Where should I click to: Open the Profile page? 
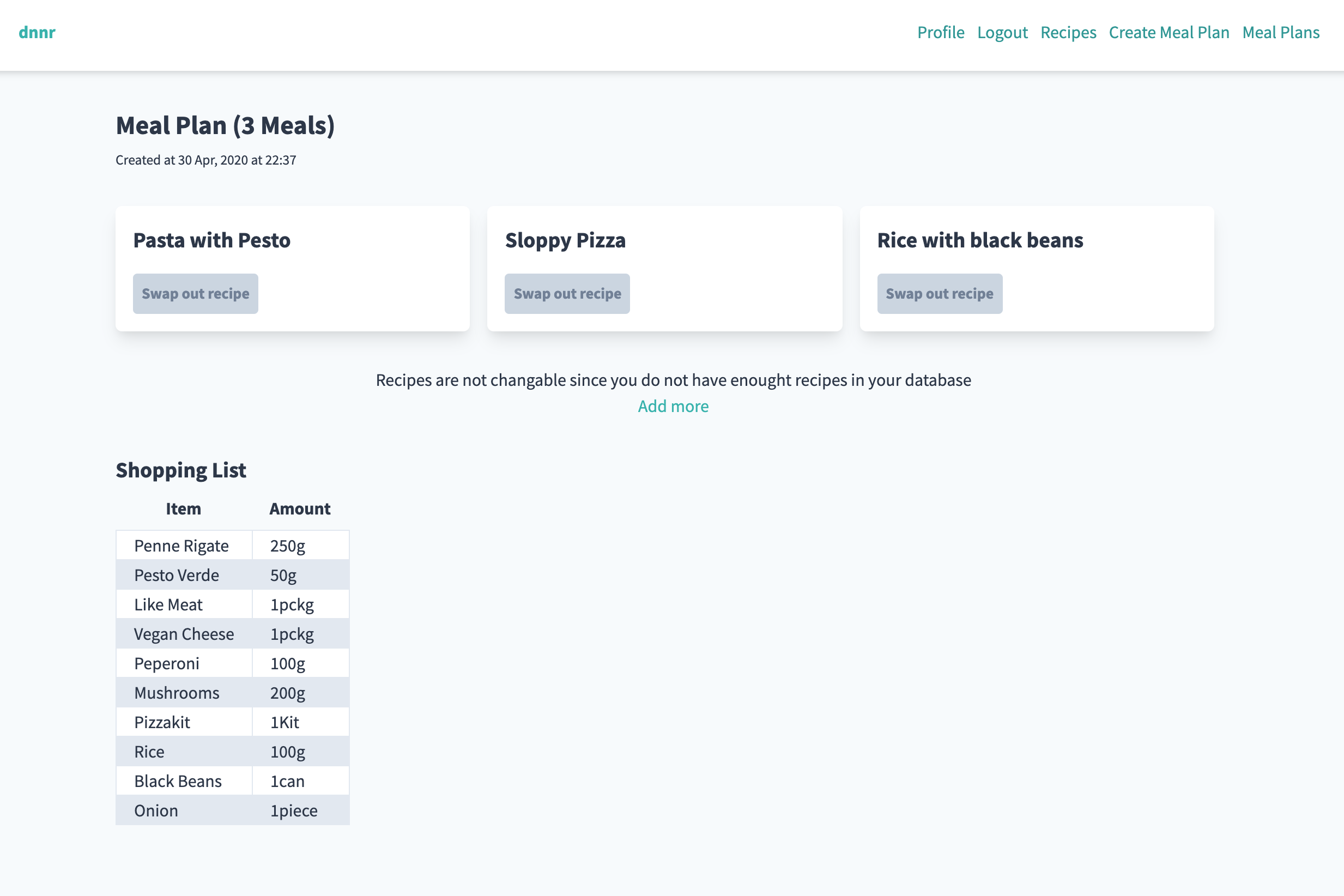[940, 33]
